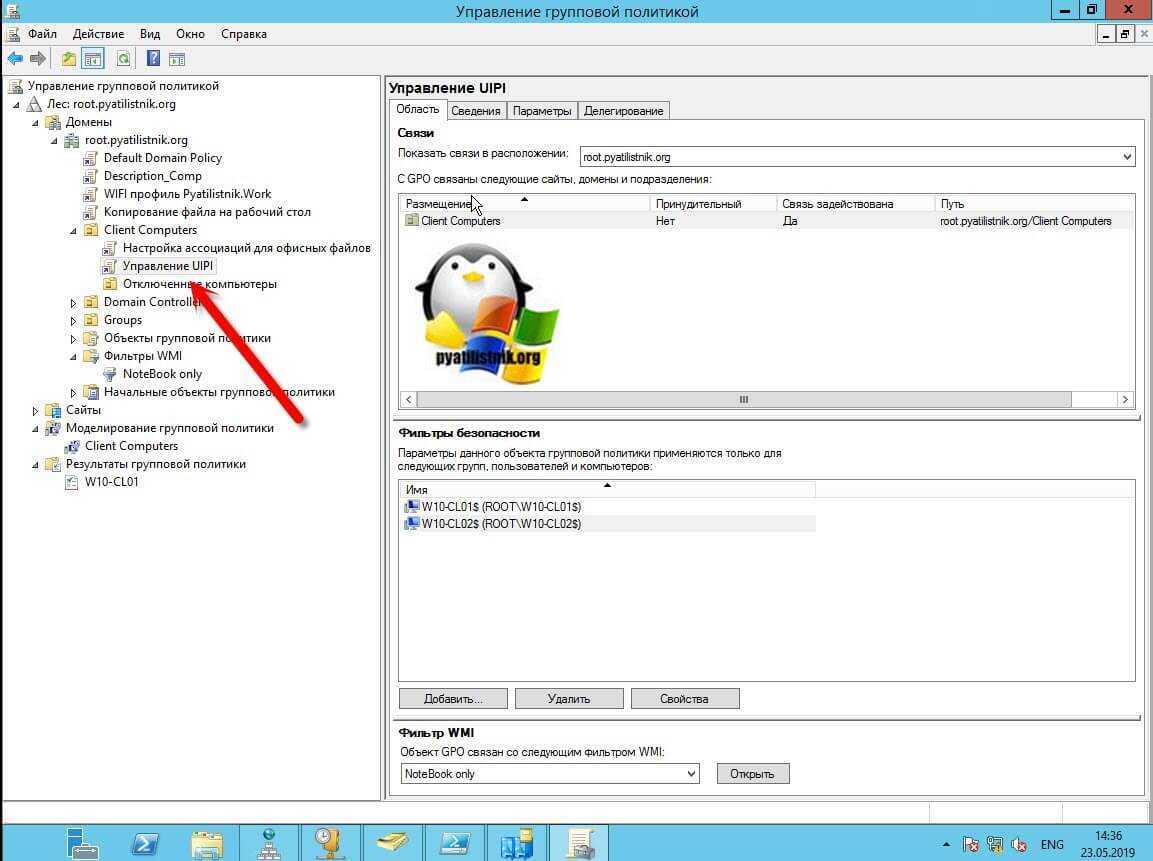
Task: Open the Справка menu
Action: click(244, 34)
